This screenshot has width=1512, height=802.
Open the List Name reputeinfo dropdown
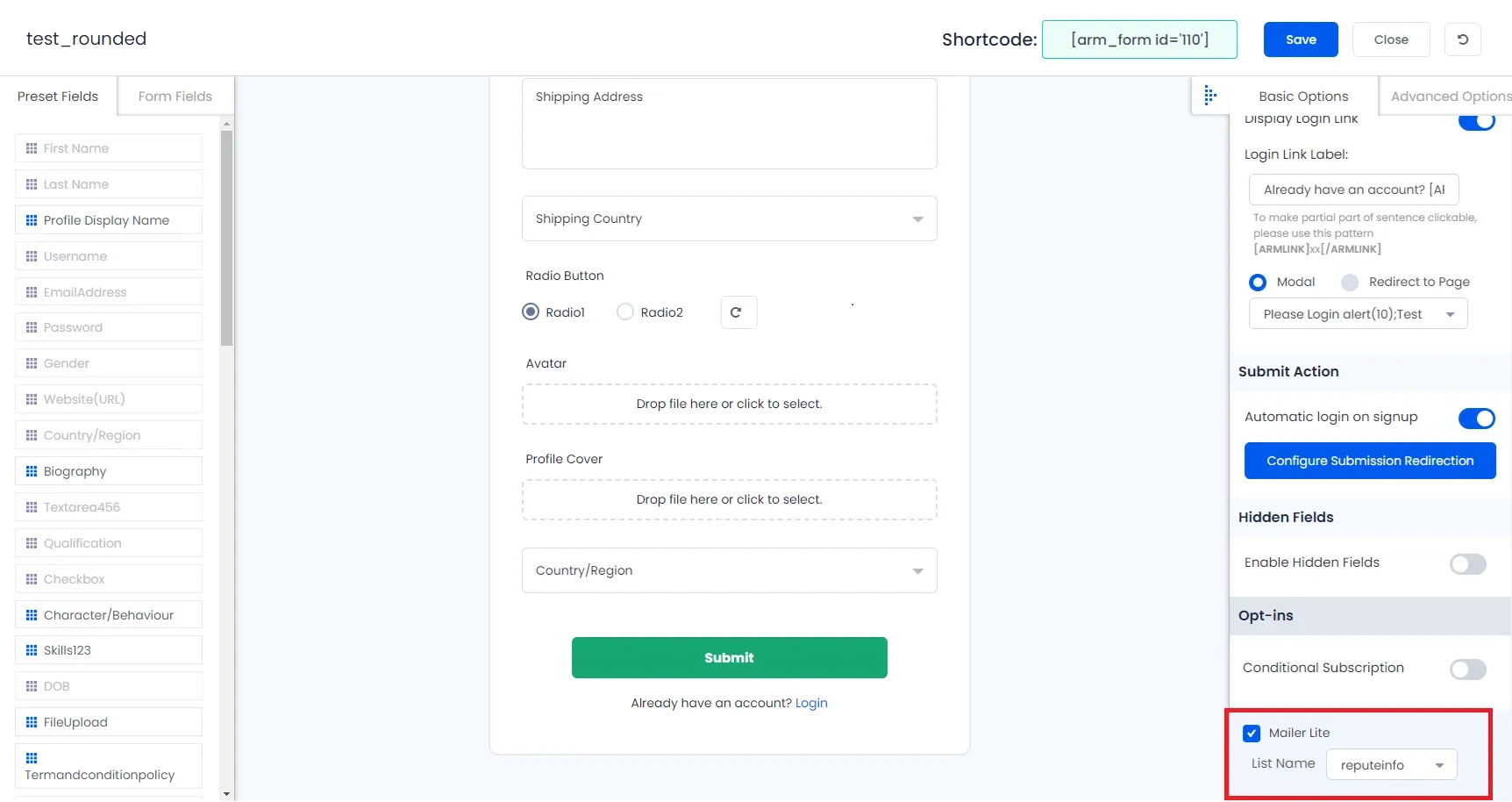tap(1392, 764)
